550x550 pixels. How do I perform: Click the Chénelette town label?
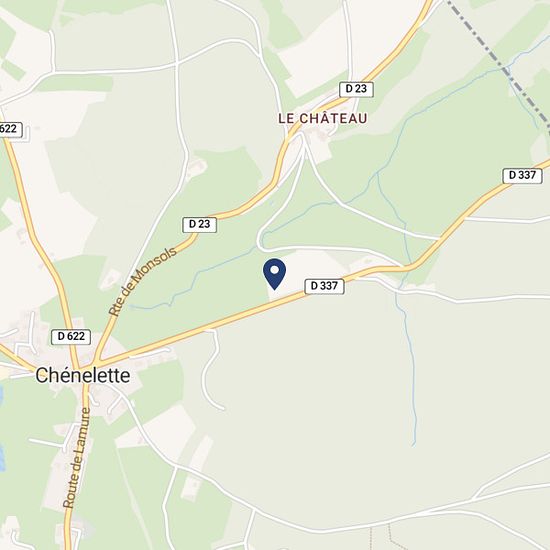click(x=83, y=375)
